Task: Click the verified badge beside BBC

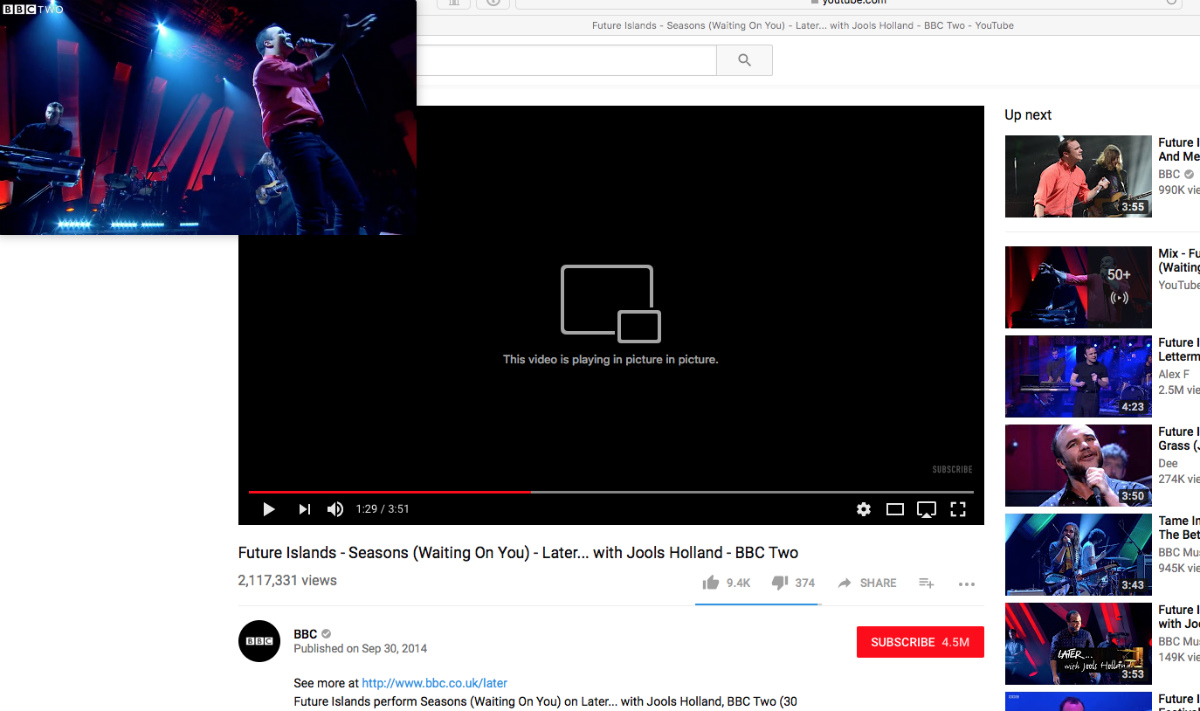Action: click(x=326, y=634)
